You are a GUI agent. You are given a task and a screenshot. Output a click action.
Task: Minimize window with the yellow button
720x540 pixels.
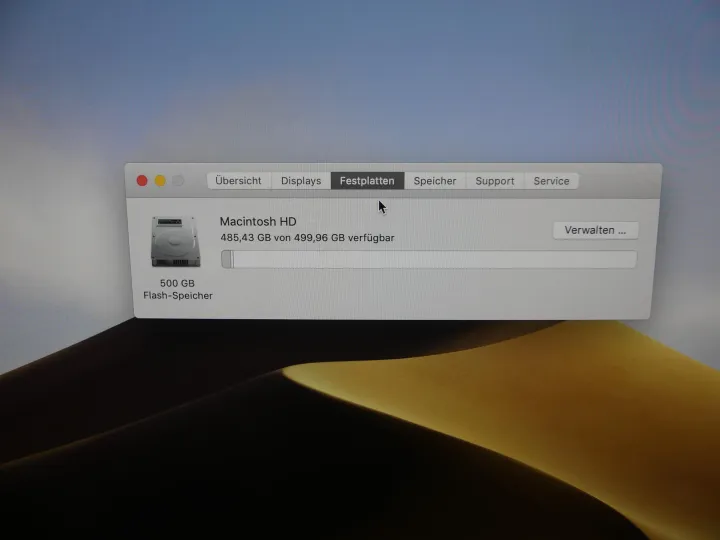160,181
